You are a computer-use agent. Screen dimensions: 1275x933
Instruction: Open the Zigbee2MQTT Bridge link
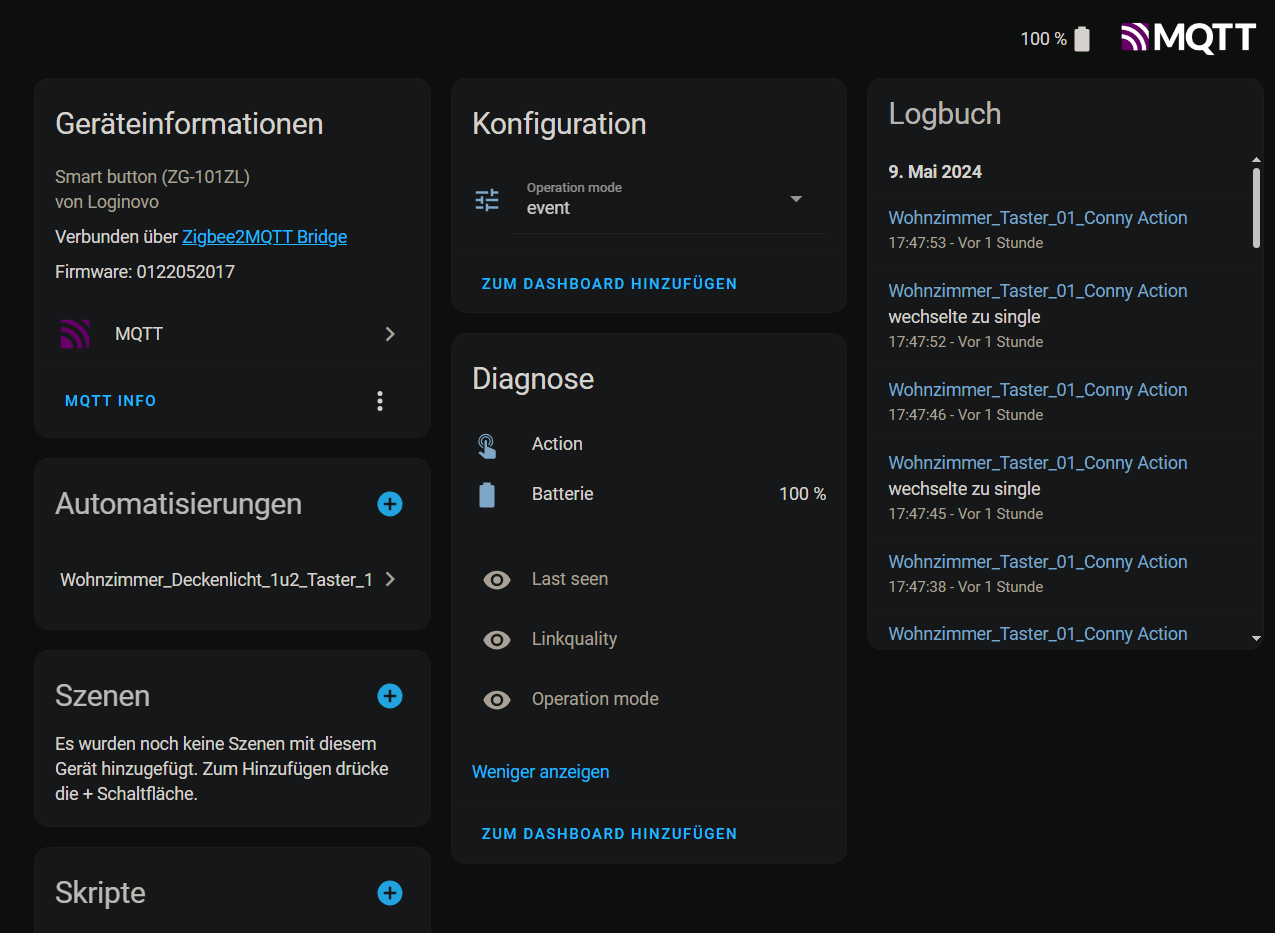pyautogui.click(x=264, y=237)
